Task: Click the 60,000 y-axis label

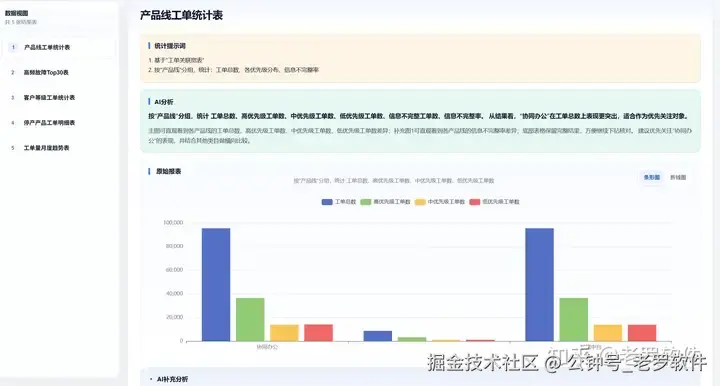Action: pyautogui.click(x=174, y=270)
